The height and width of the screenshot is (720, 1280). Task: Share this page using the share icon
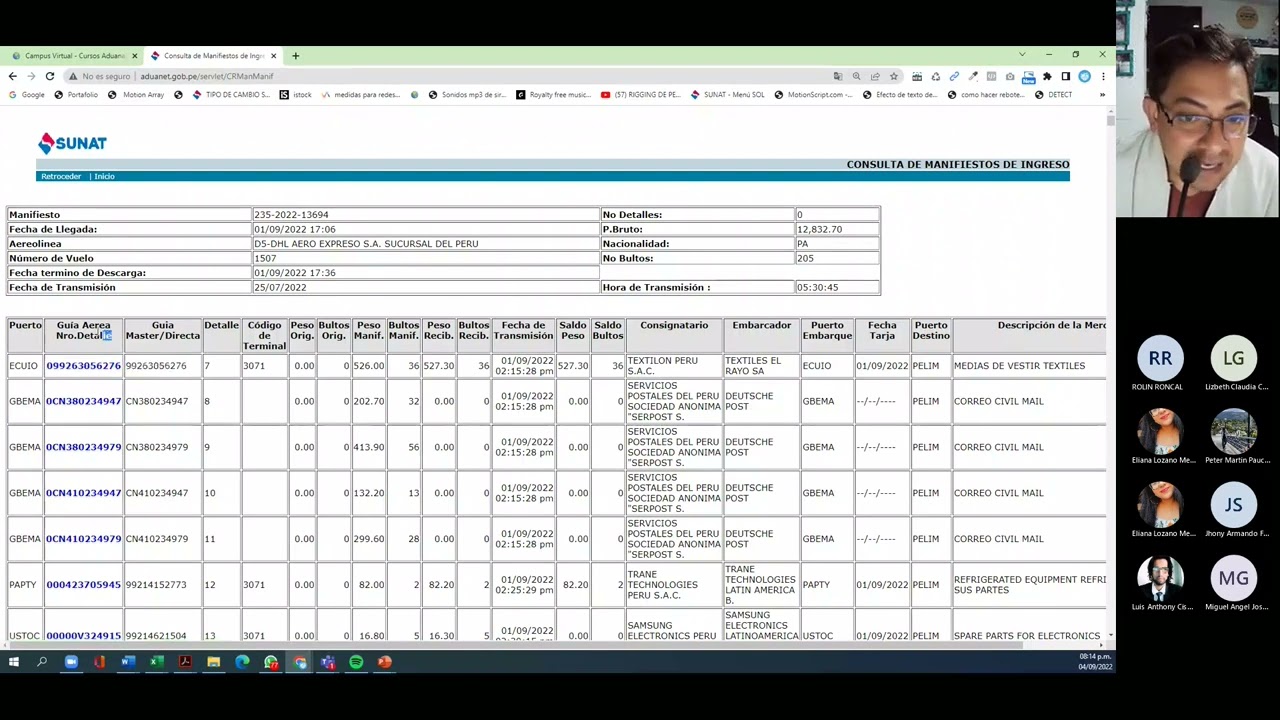(x=875, y=76)
